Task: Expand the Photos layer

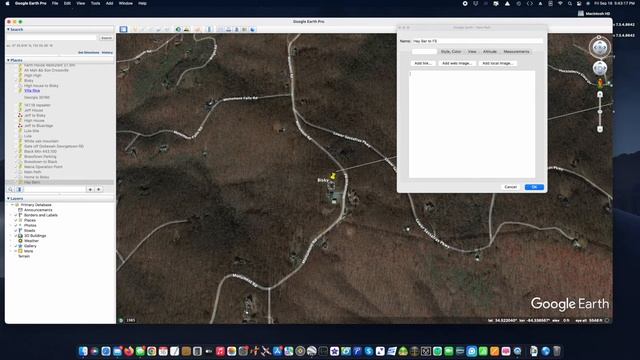Action: pos(11,225)
